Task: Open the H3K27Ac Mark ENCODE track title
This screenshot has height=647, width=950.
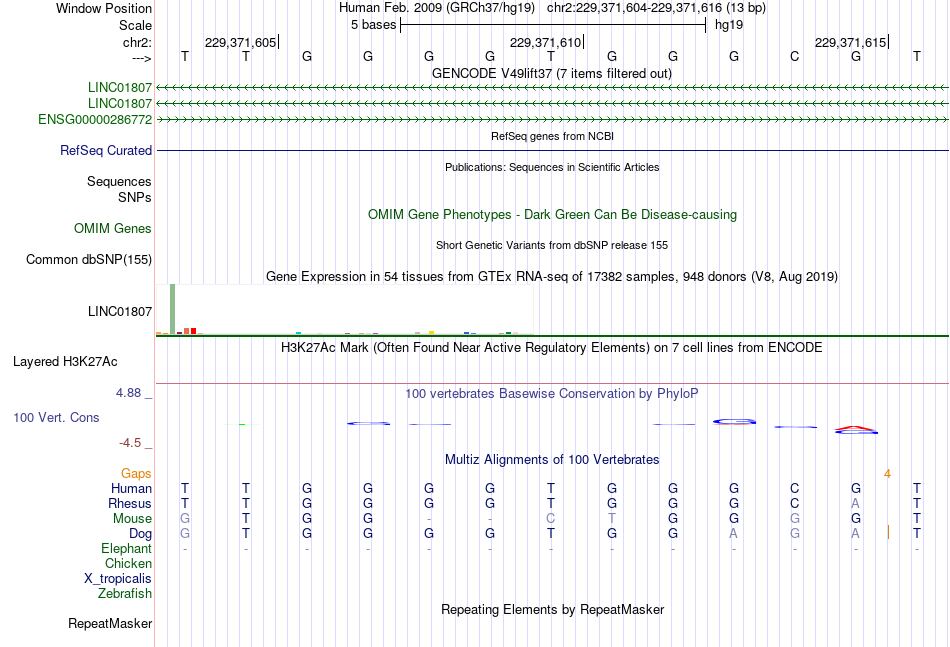Action: coord(552,348)
